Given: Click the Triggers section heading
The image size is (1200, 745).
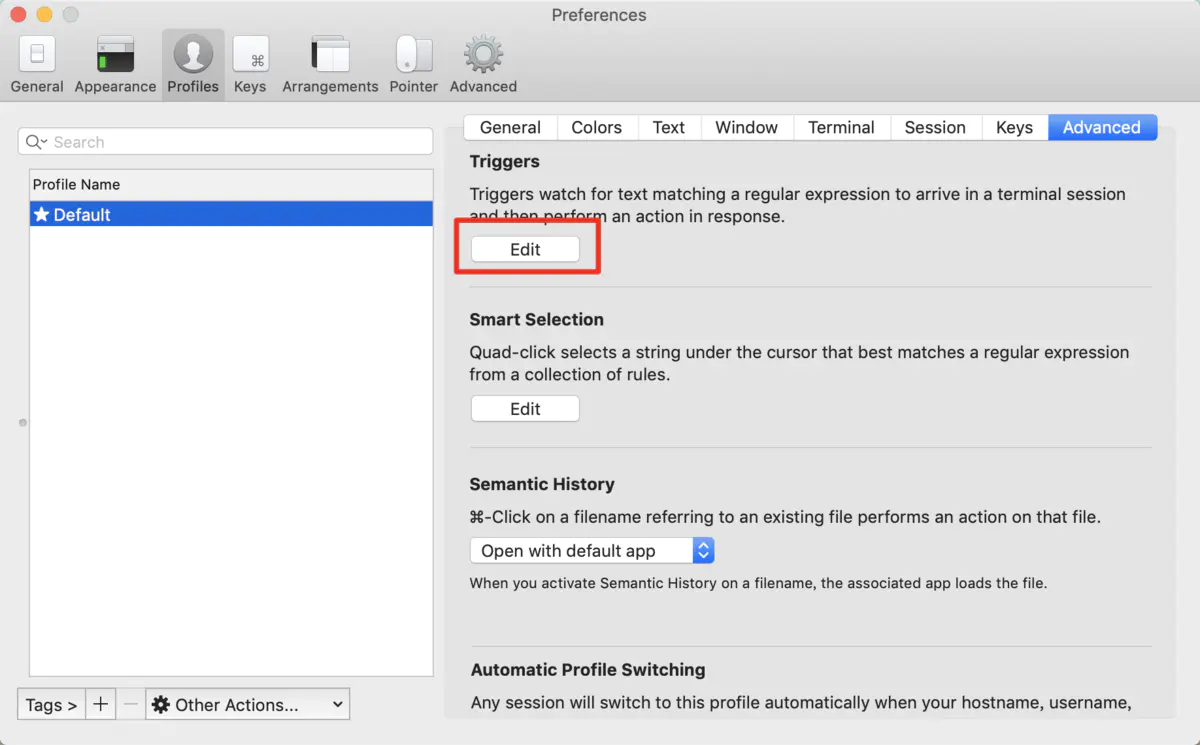Looking at the screenshot, I should (x=505, y=161).
